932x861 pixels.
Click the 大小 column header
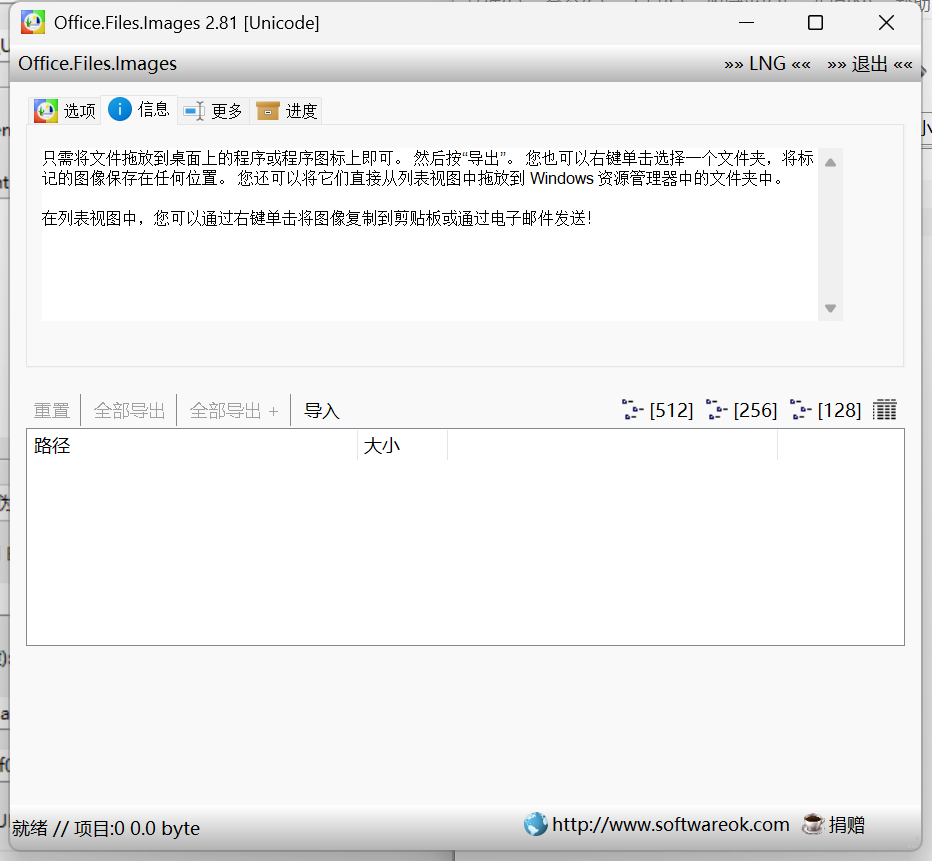pyautogui.click(x=383, y=445)
